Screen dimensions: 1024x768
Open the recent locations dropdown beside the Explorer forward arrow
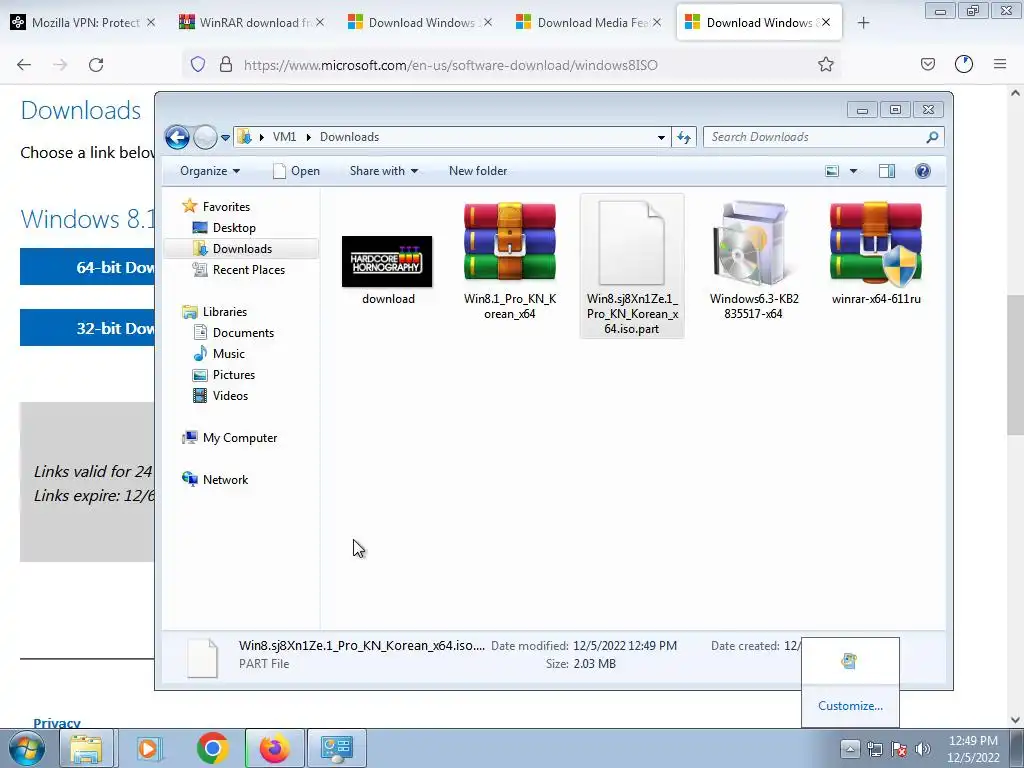pos(225,138)
